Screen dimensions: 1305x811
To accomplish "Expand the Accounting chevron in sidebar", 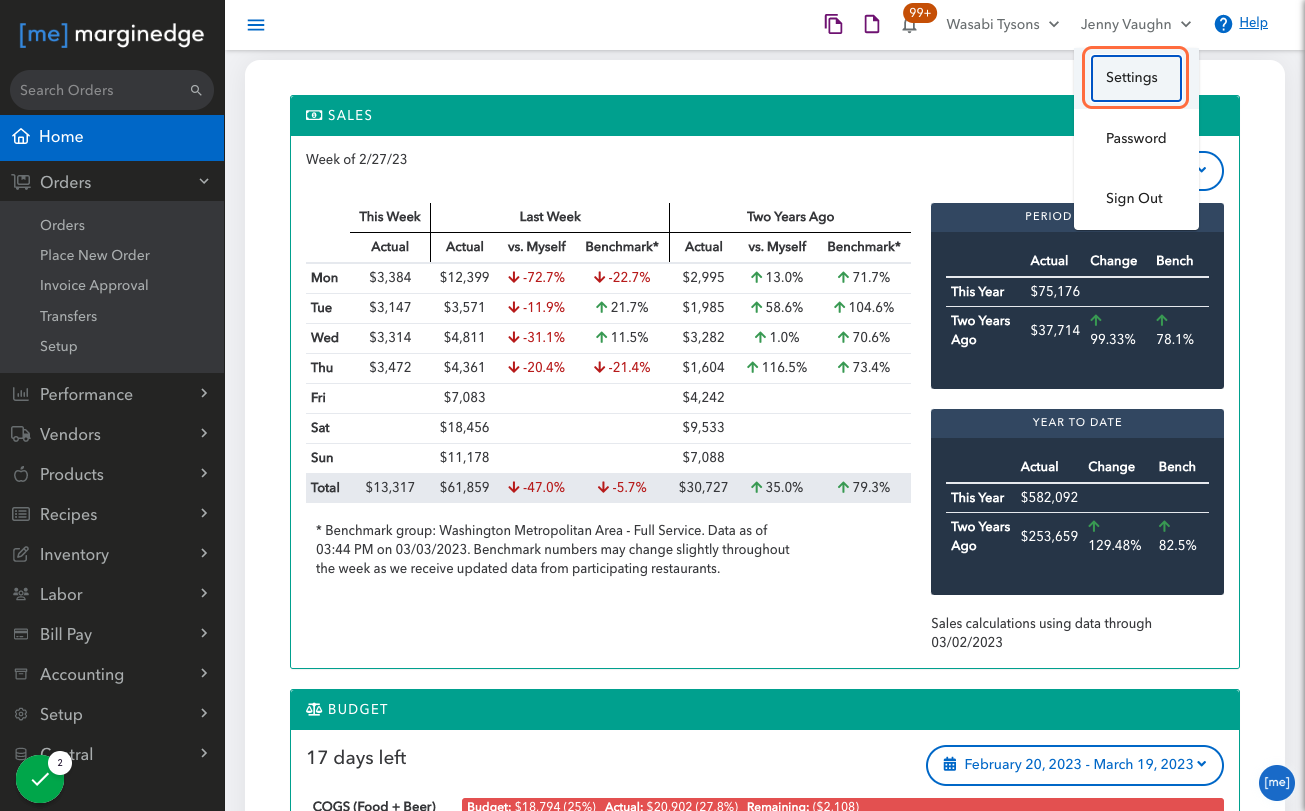I will (x=204, y=673).
